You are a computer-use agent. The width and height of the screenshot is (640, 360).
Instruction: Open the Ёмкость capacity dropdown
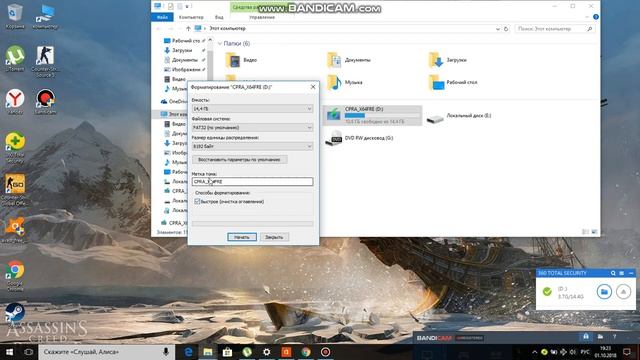[252, 109]
